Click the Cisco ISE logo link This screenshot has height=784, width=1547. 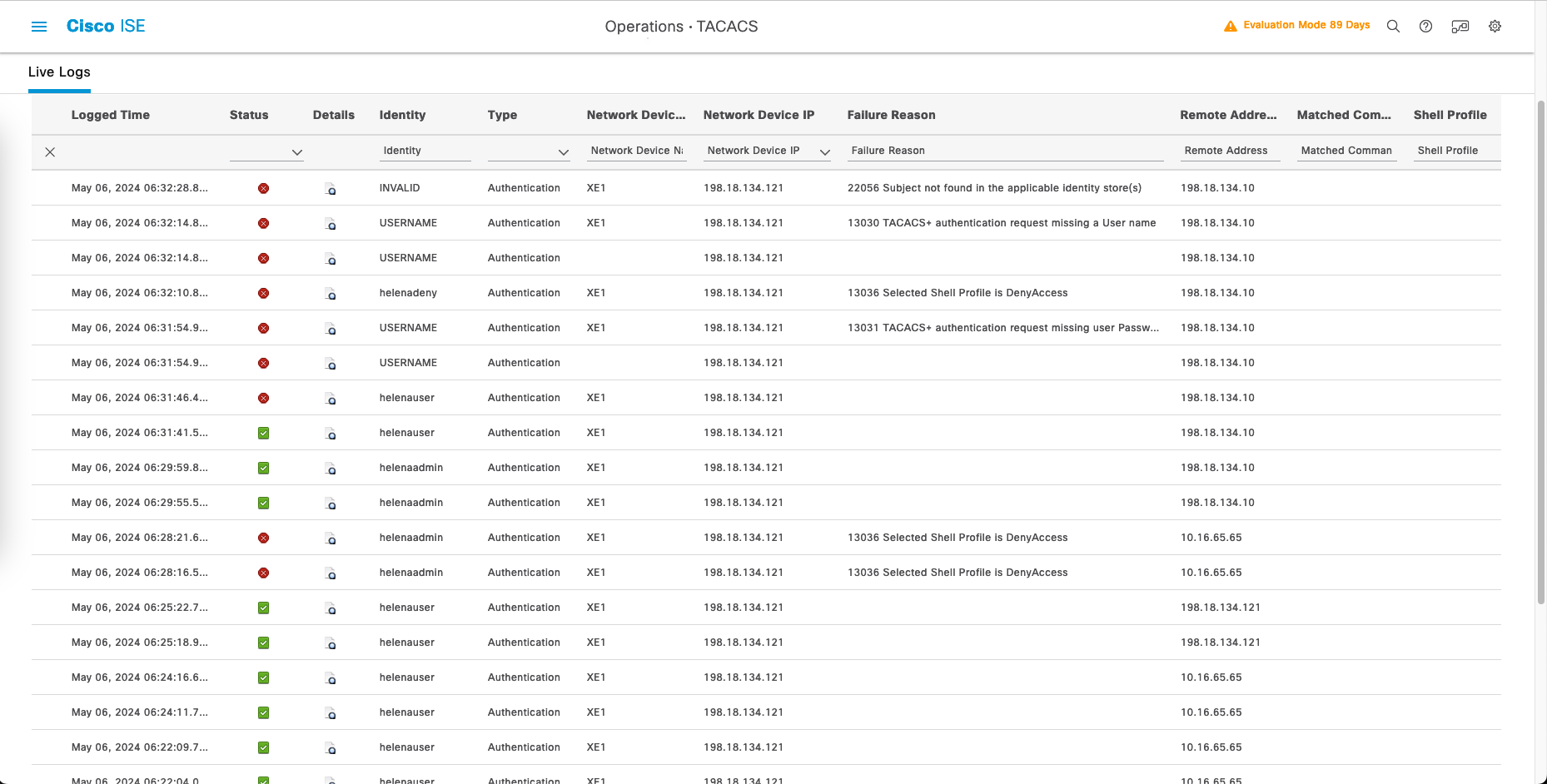point(106,27)
